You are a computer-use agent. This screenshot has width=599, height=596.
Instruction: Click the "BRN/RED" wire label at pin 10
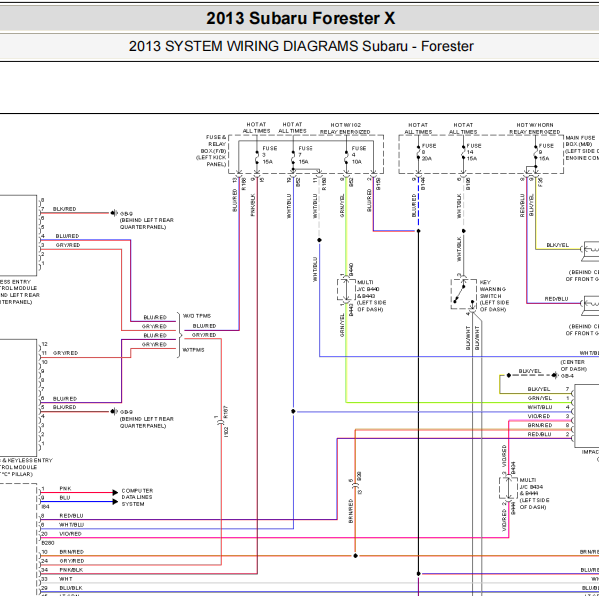click(71, 552)
